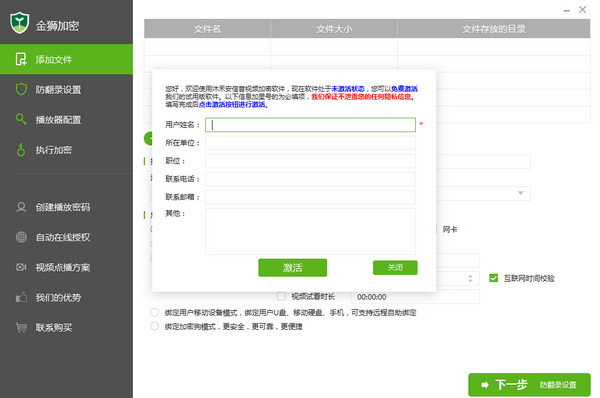Toggle the 互联网时间校验 checkbox

[494, 278]
